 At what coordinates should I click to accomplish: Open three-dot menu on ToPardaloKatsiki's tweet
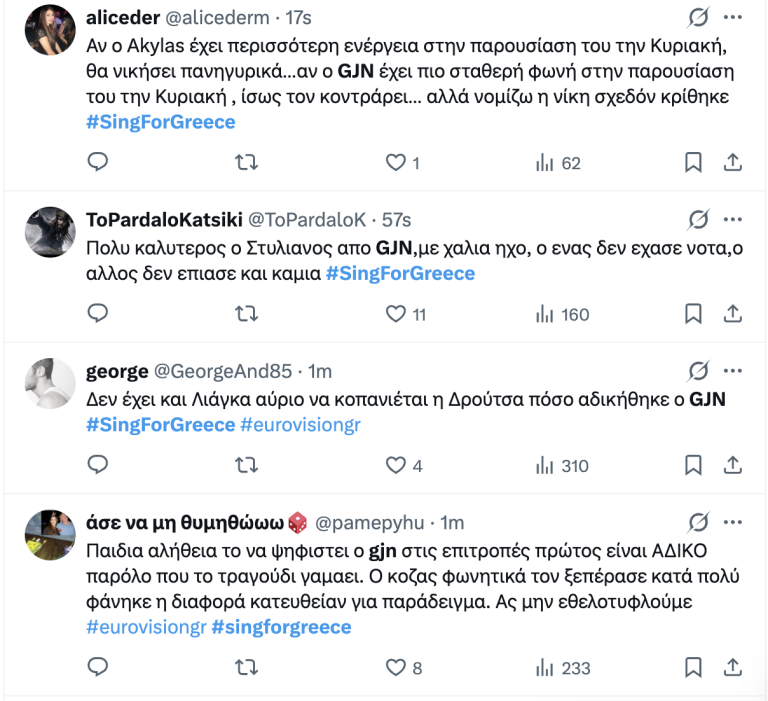732,219
